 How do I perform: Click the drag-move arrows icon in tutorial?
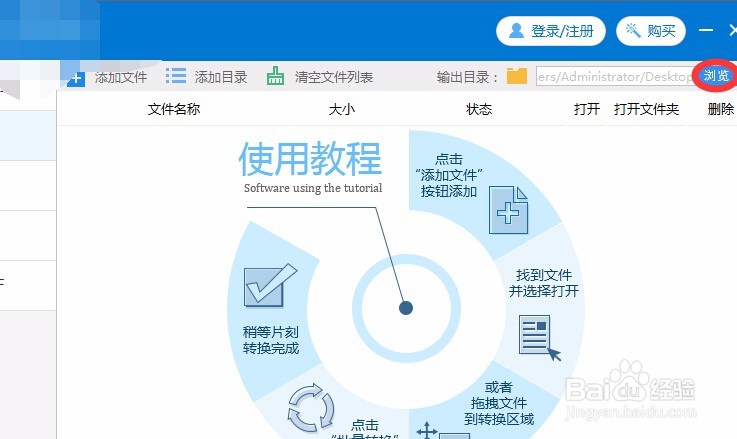(427, 431)
